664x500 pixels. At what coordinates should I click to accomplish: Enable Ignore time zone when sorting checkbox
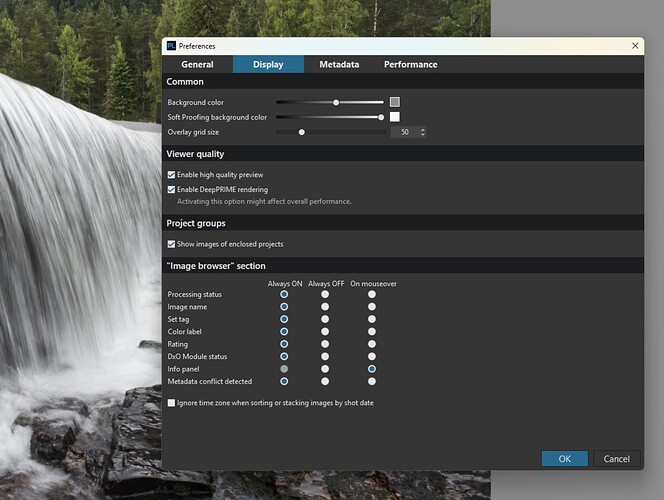click(x=171, y=403)
